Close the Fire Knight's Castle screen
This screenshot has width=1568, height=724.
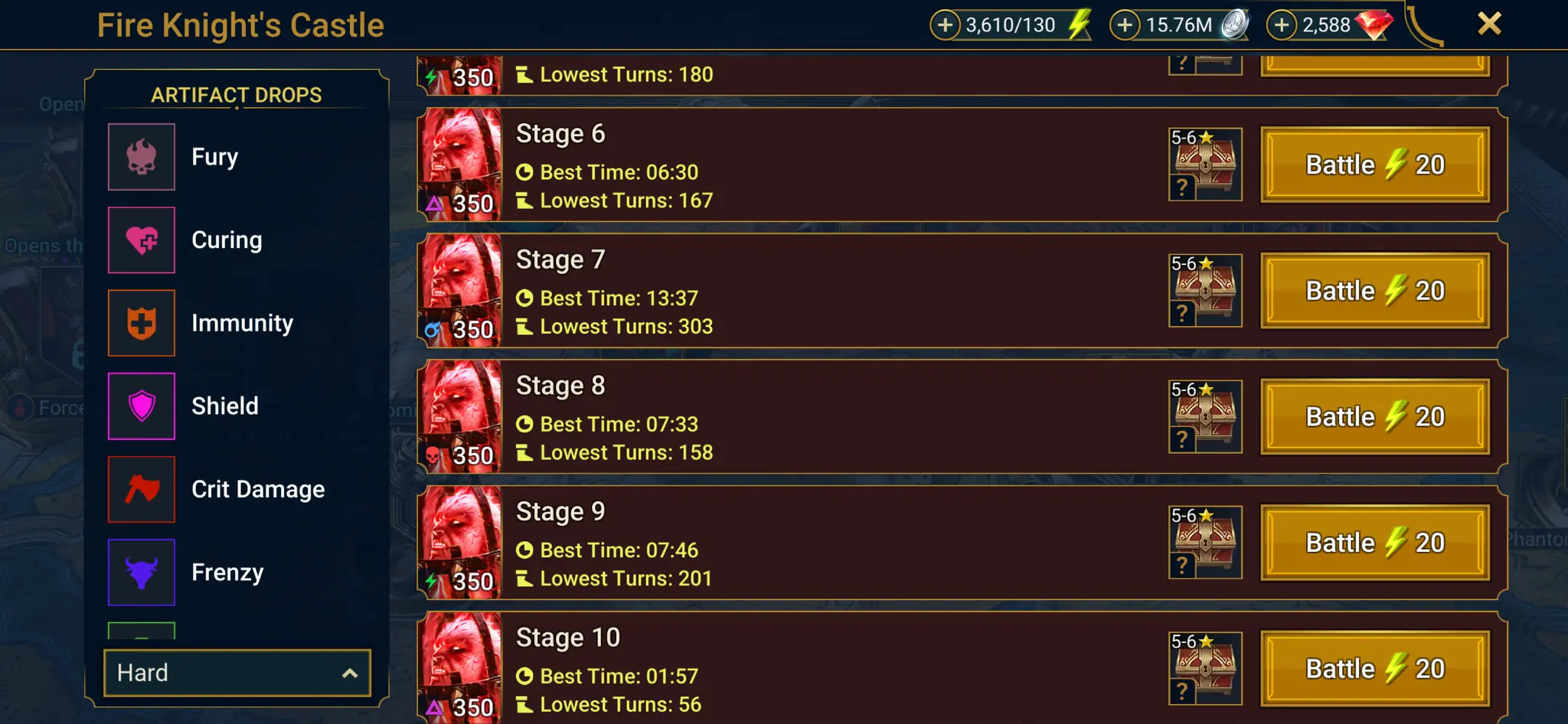1489,24
